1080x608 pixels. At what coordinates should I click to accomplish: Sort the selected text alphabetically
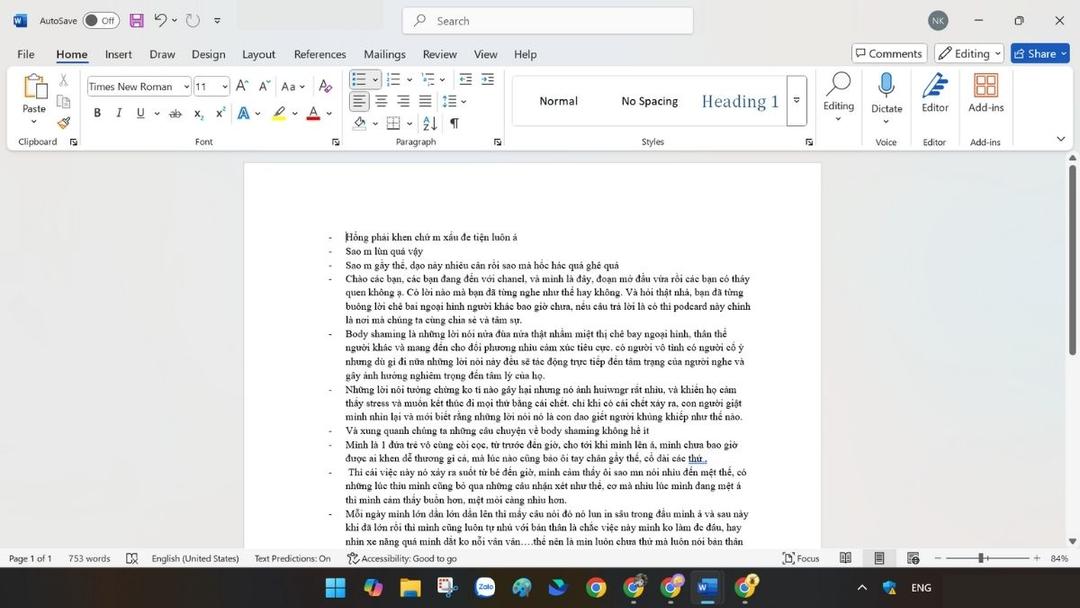[428, 122]
